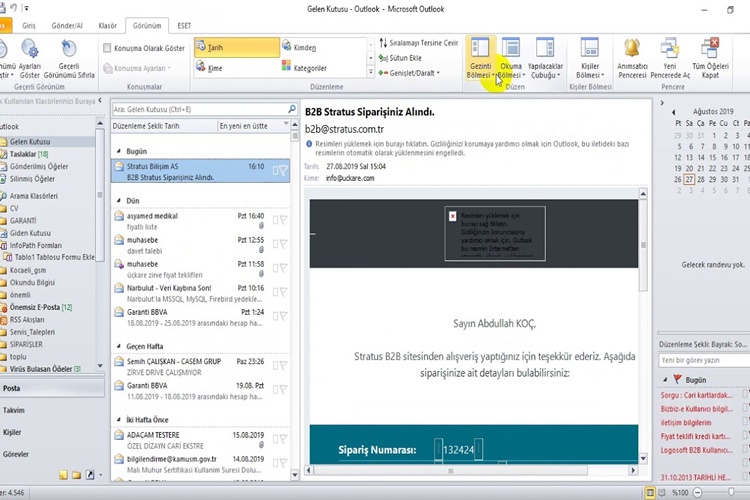Viewport: 750px width, 500px height.
Task: Click the notes icon in navigation pane bottom
Action: click(64, 475)
